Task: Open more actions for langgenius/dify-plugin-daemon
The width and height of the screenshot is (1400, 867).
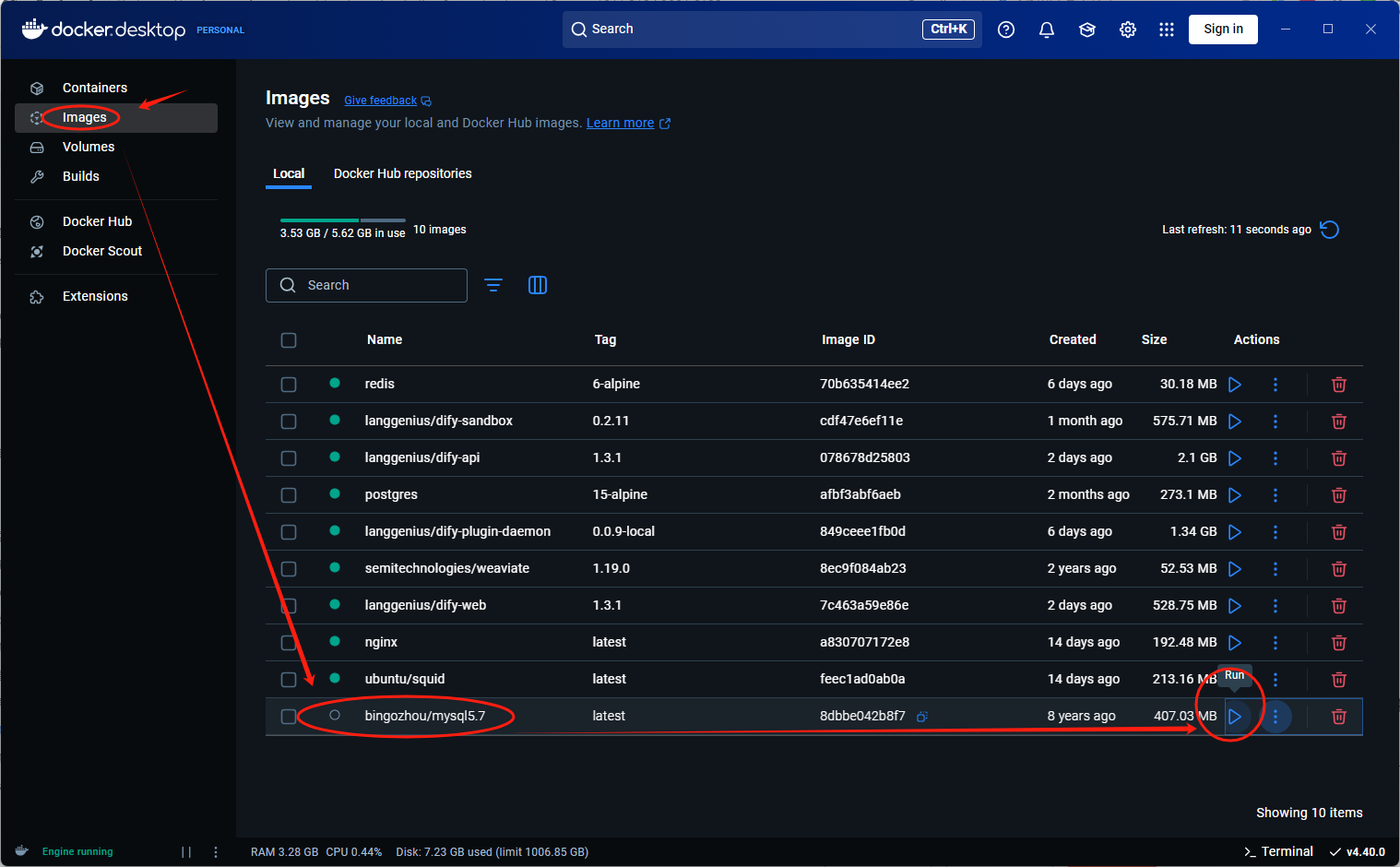Action: 1275,532
